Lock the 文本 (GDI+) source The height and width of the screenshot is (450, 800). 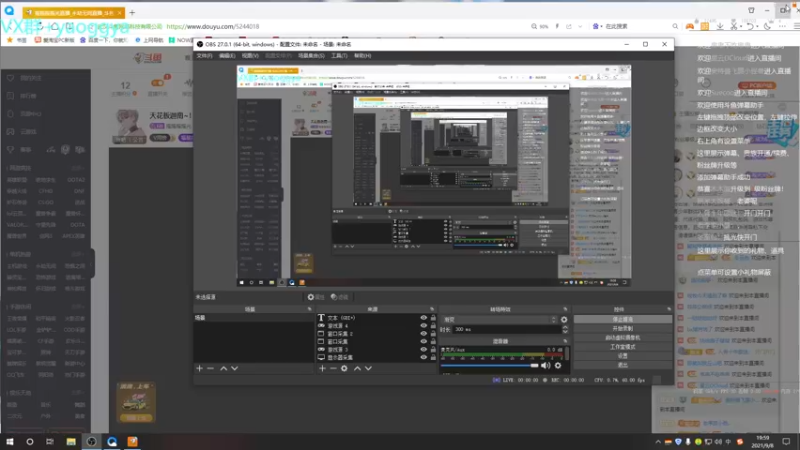point(433,318)
